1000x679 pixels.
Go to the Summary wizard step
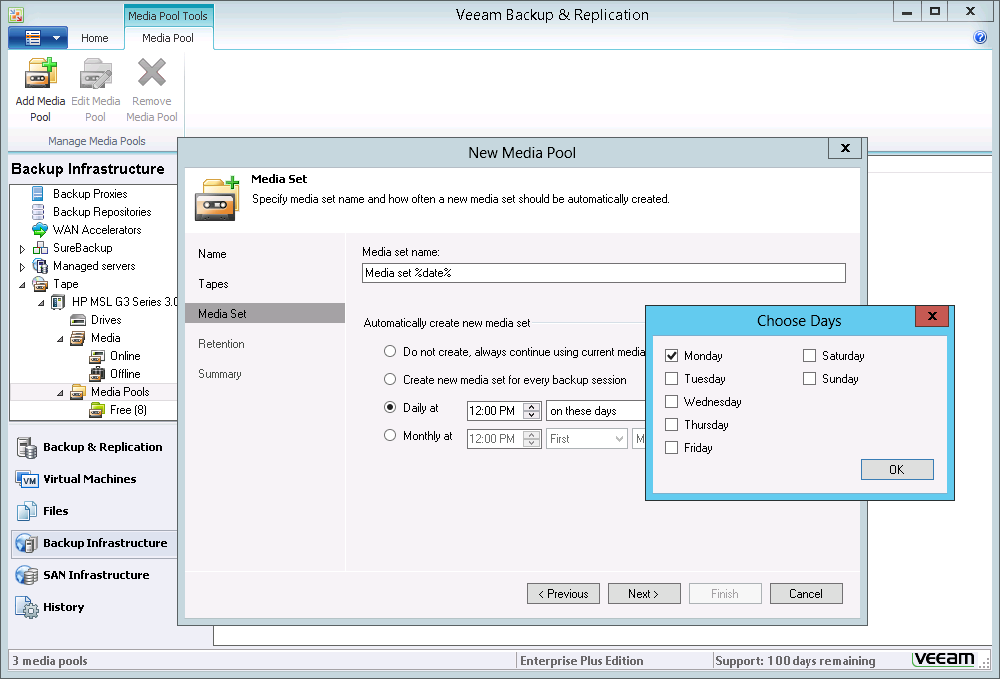[219, 374]
